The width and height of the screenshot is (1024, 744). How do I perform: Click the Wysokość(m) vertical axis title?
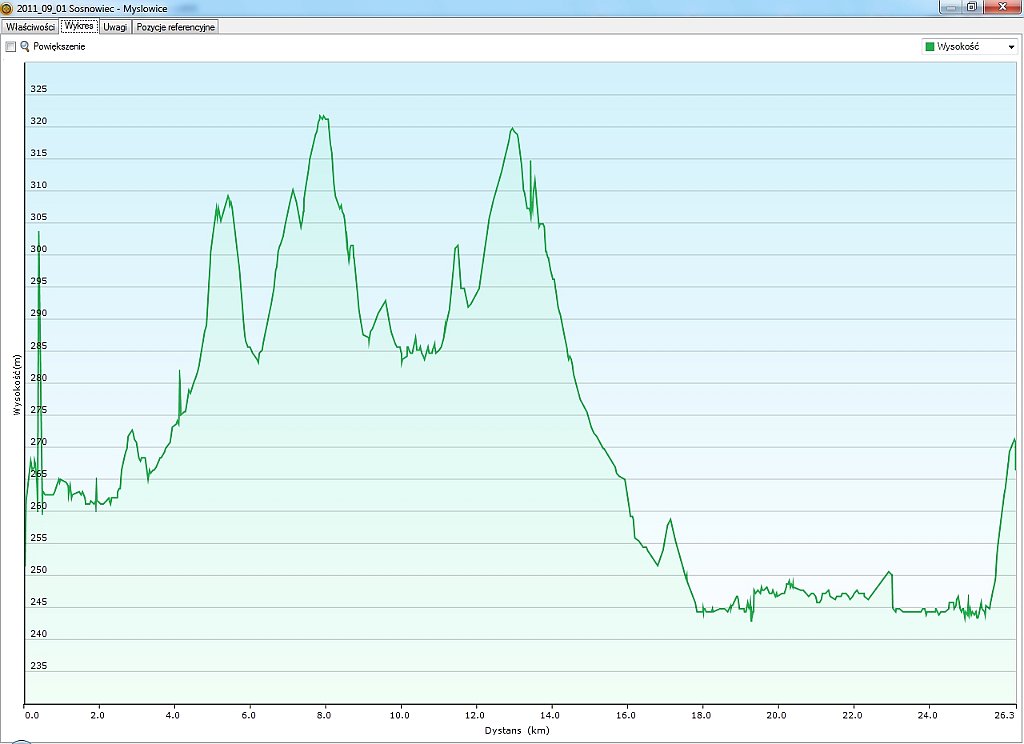point(16,384)
